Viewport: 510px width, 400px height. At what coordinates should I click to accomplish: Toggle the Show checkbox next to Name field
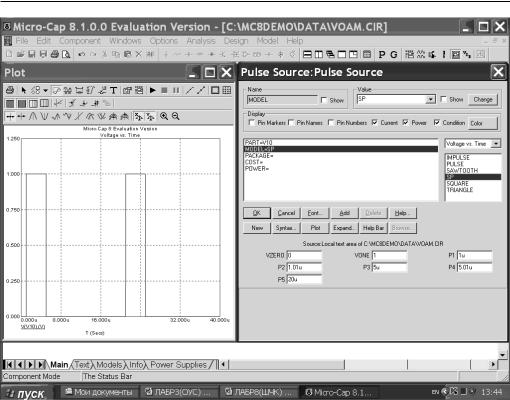[x=324, y=100]
